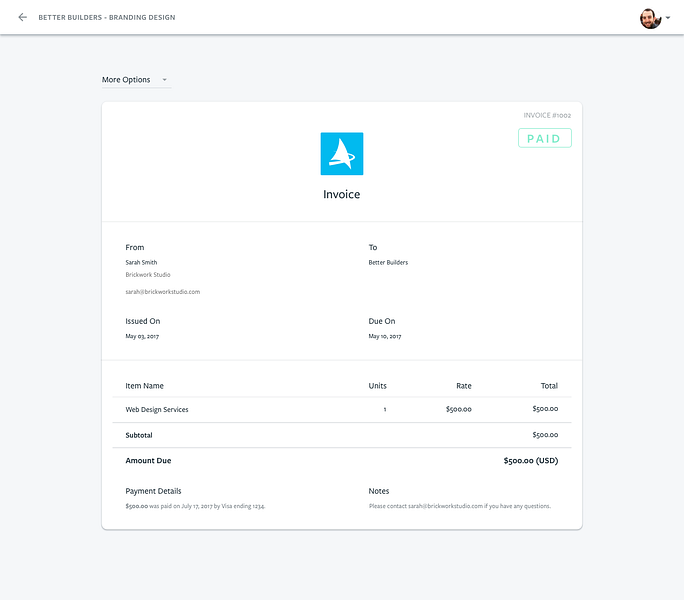Click the Total column header

[549, 386]
